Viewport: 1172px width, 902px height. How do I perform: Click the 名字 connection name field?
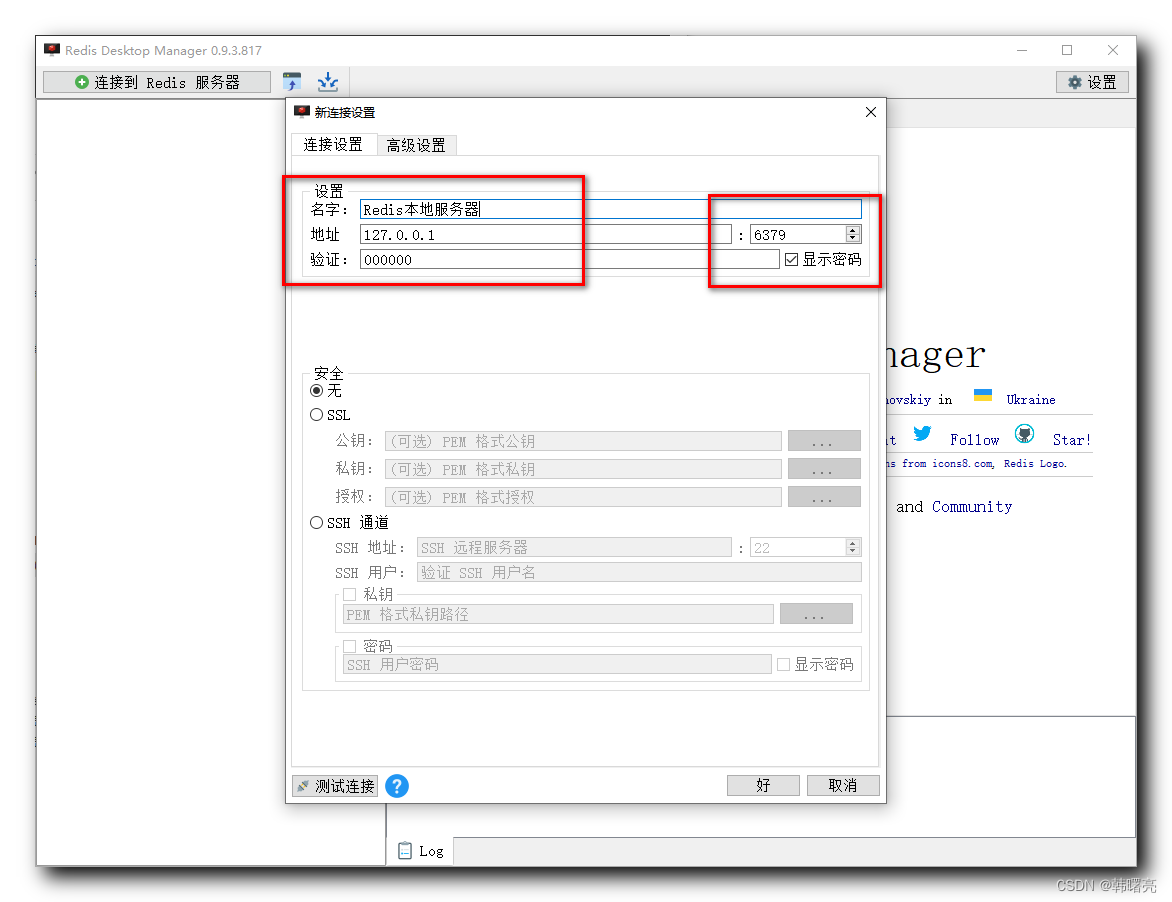click(x=611, y=209)
